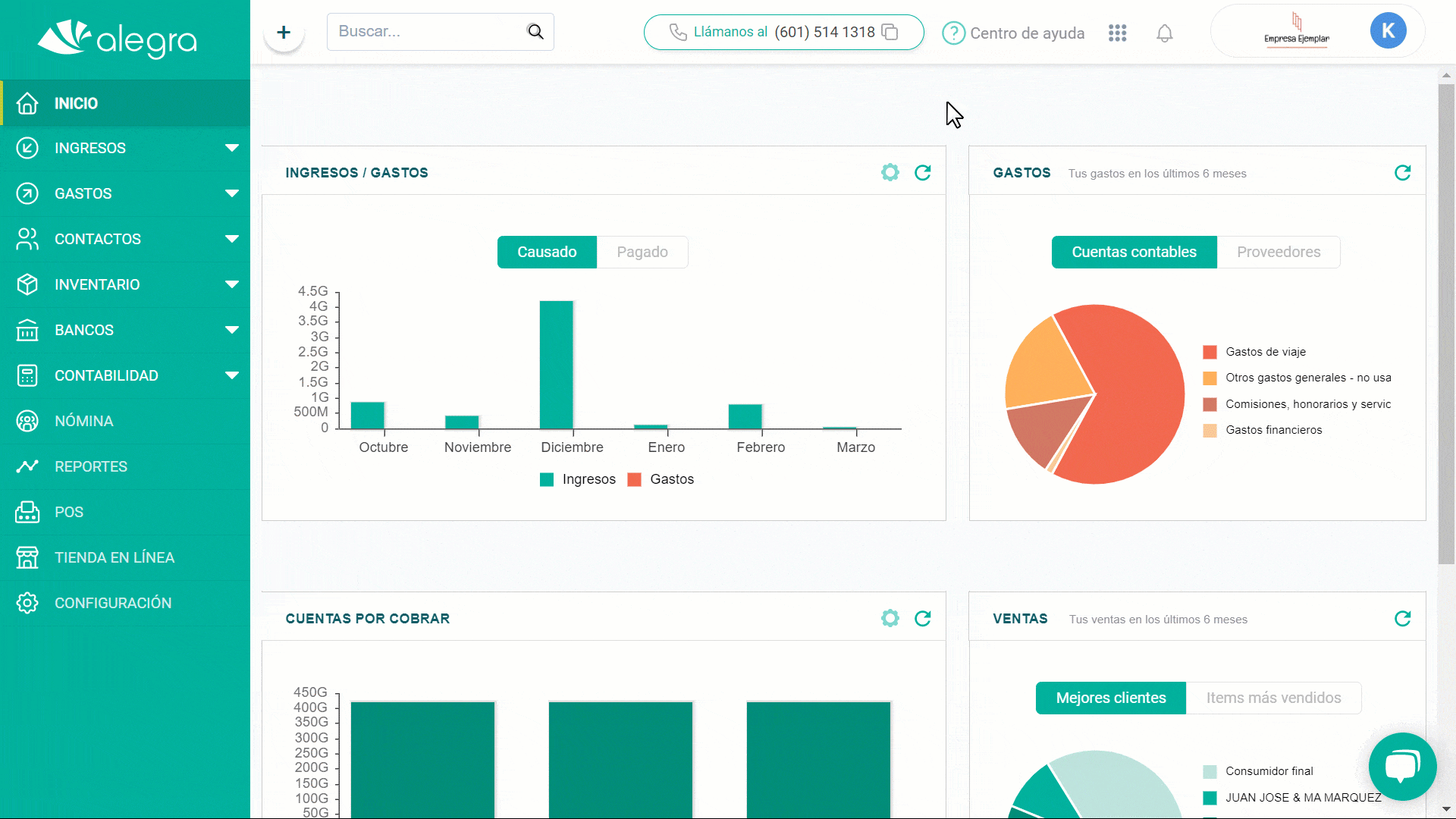Toggle Gastos chart to Proveedores

(x=1279, y=253)
